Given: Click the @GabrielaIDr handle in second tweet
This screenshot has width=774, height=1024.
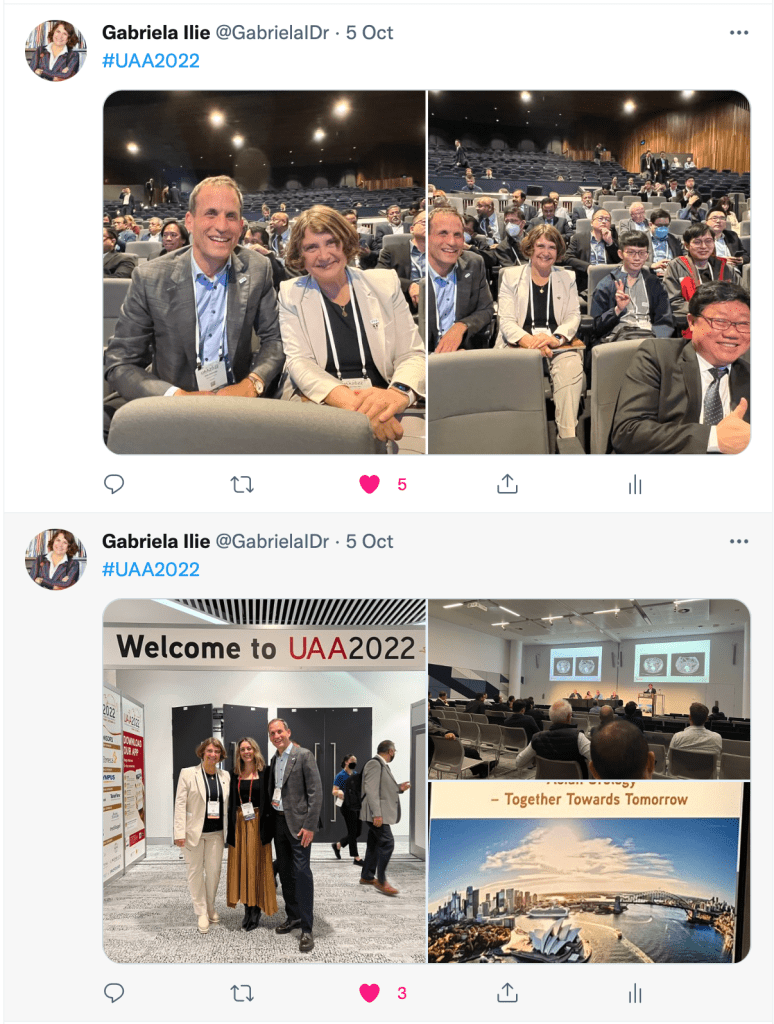Looking at the screenshot, I should [272, 541].
